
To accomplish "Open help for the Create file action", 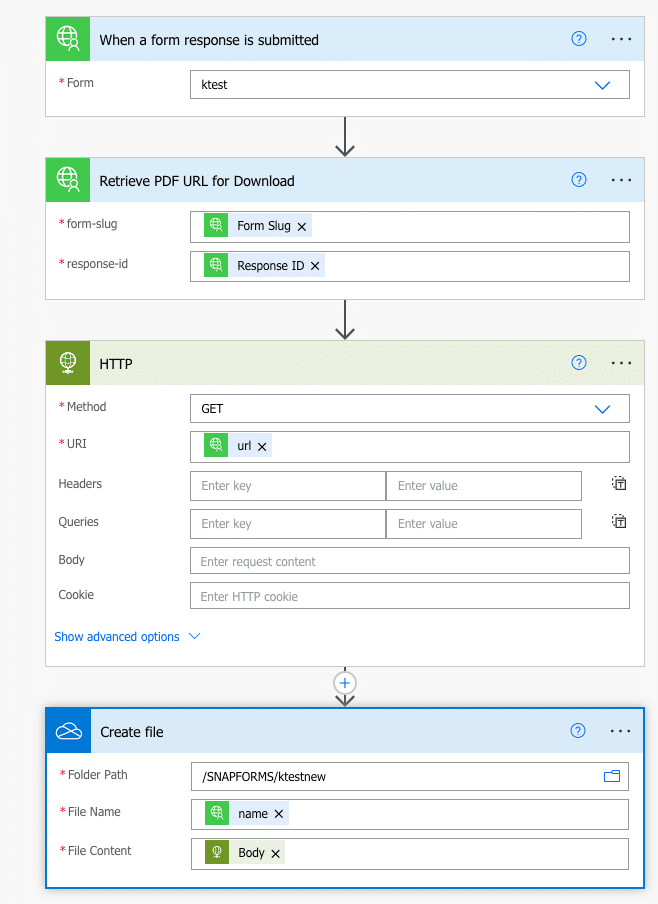I will click(577, 731).
